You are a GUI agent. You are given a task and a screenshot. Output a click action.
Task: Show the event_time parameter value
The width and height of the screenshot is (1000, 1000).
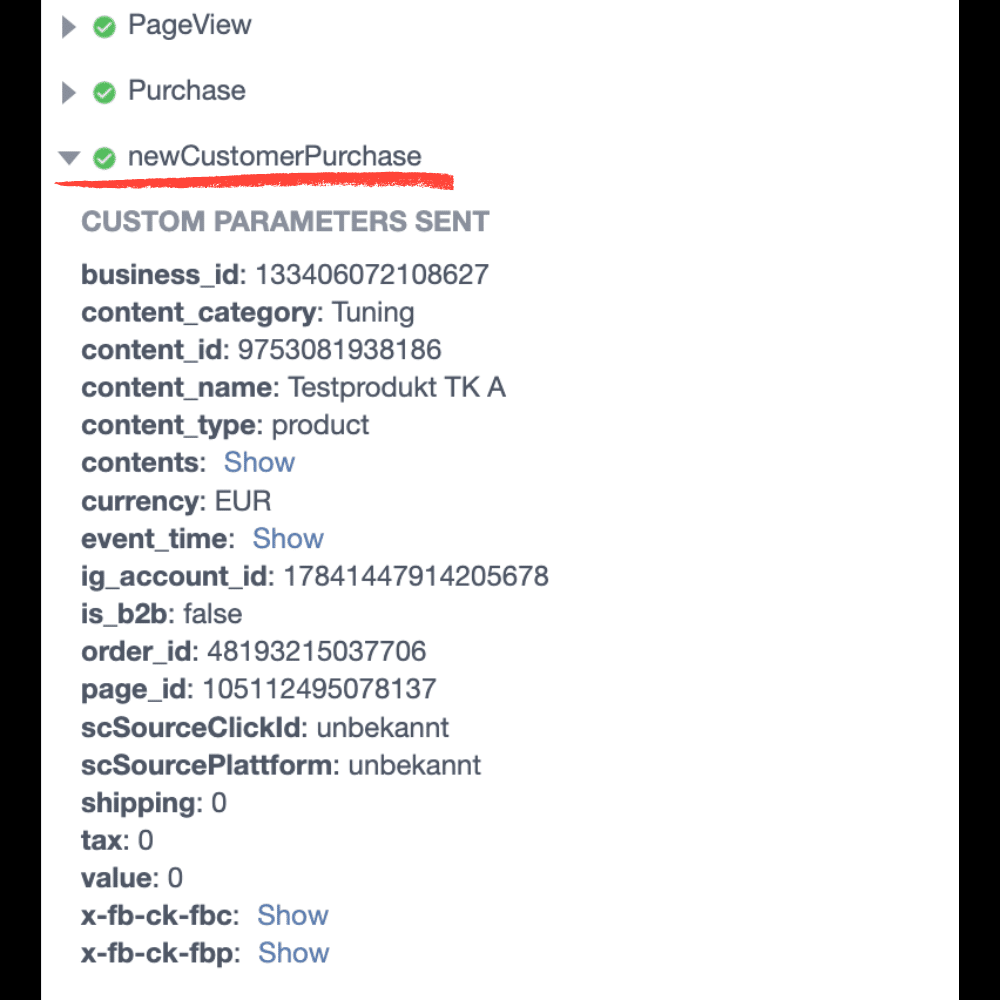click(x=288, y=538)
